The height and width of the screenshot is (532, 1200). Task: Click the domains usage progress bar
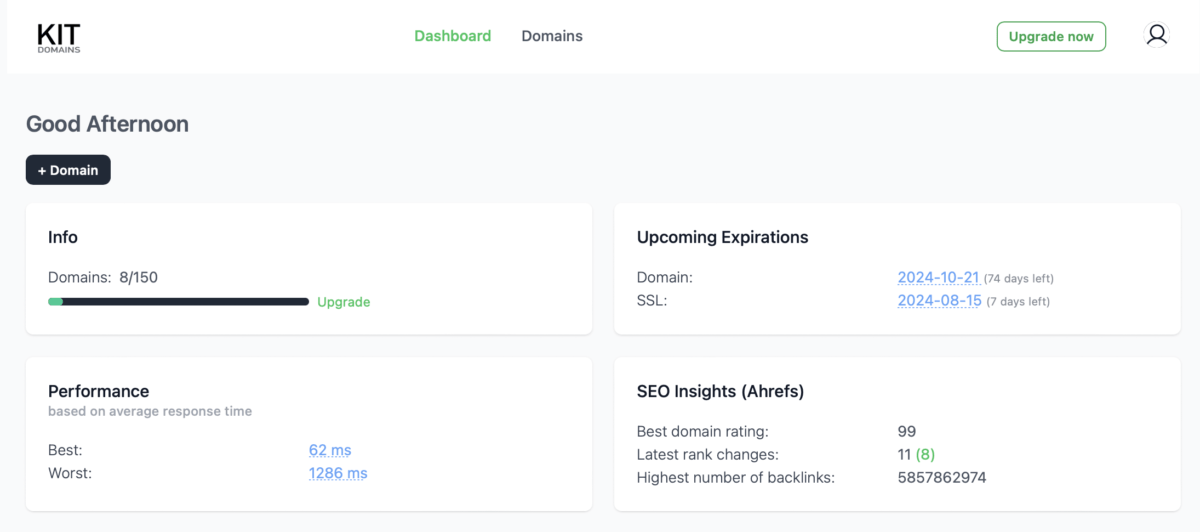178,301
